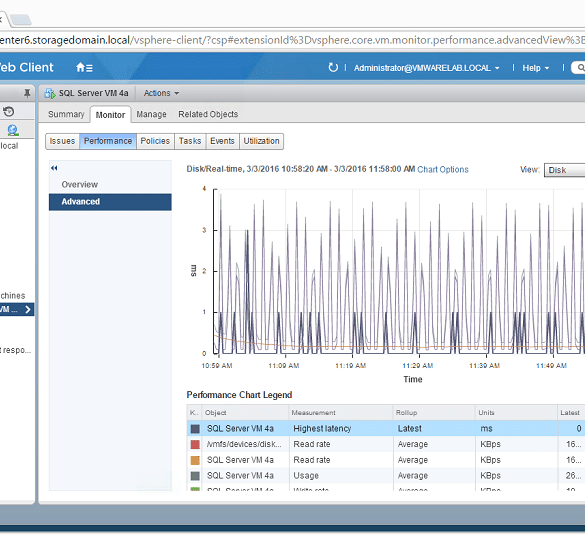585x535 pixels.
Task: Click the refresh icon in header
Action: (333, 68)
